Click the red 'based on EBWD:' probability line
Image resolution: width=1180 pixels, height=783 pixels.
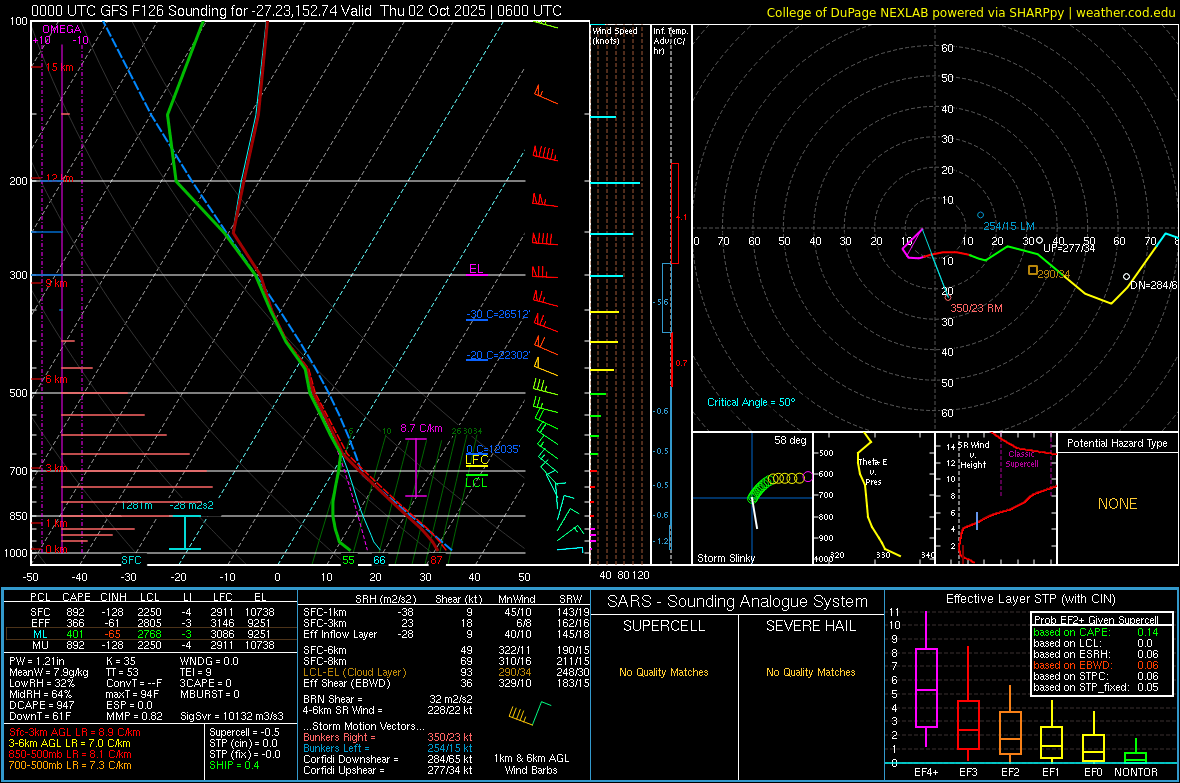(x=1096, y=665)
